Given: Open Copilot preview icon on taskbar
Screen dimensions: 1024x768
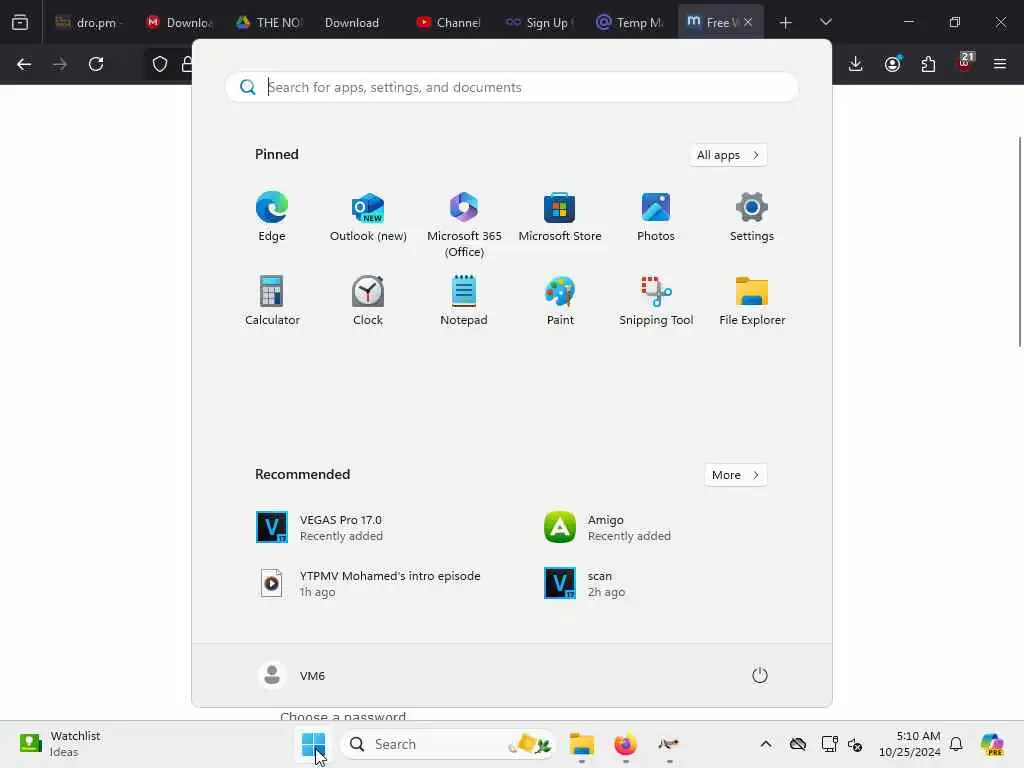Looking at the screenshot, I should coord(992,744).
